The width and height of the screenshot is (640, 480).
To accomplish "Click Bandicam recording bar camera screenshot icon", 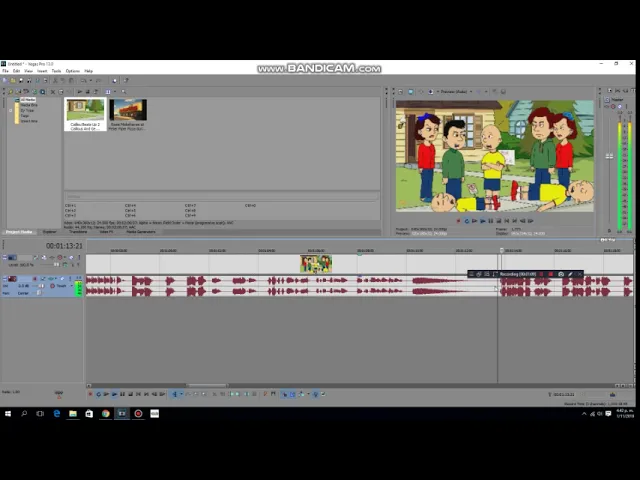I will (x=561, y=274).
